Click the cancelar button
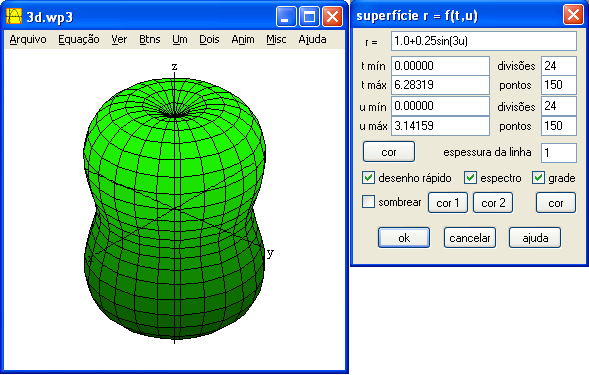The width and height of the screenshot is (589, 375). (x=470, y=237)
